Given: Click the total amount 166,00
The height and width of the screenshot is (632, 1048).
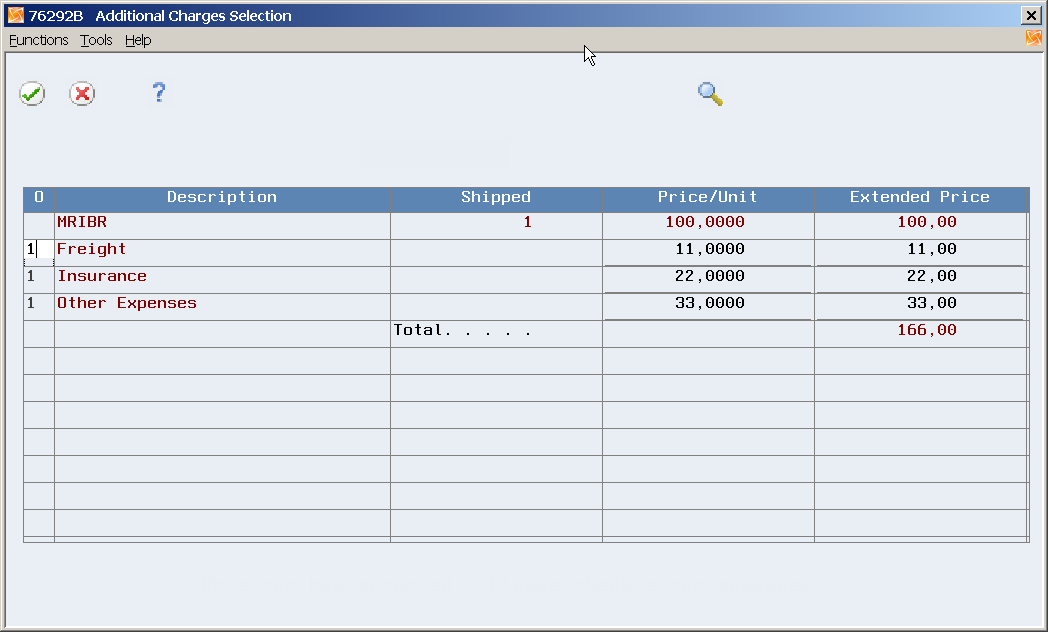Looking at the screenshot, I should tap(927, 330).
